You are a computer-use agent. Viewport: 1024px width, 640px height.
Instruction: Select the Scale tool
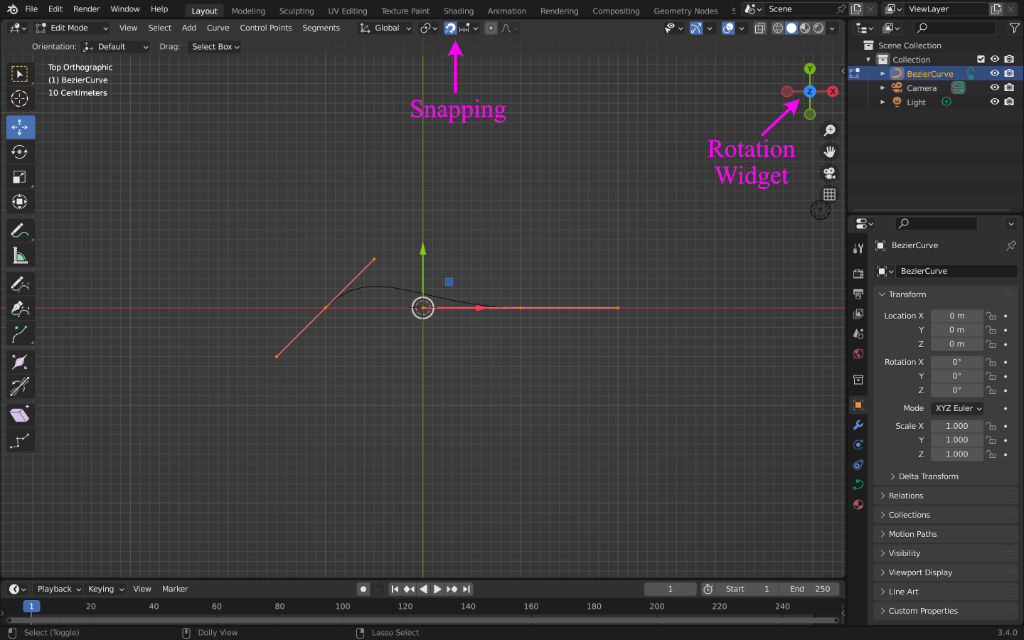pyautogui.click(x=20, y=177)
